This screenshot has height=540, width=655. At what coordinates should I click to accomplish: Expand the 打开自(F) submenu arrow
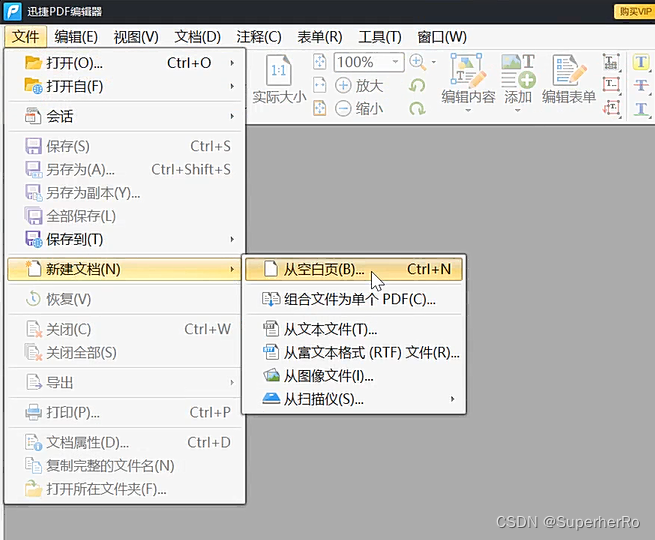(232, 86)
